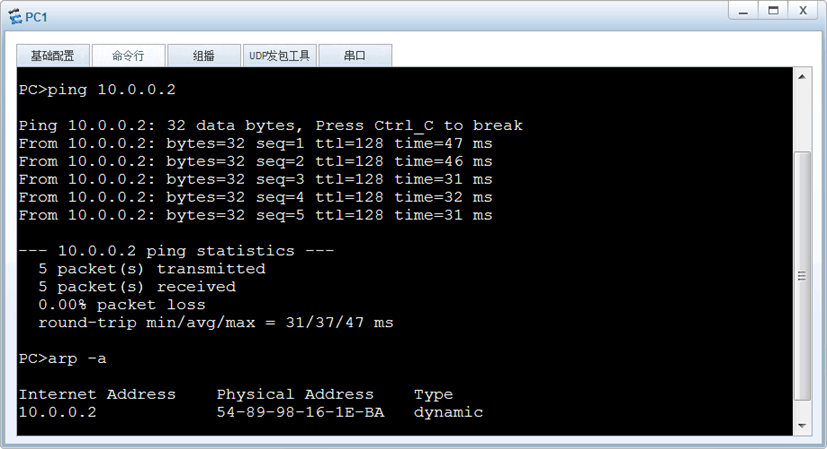This screenshot has height=449, width=827.
Task: Maximize the PC1 window
Action: tap(773, 11)
